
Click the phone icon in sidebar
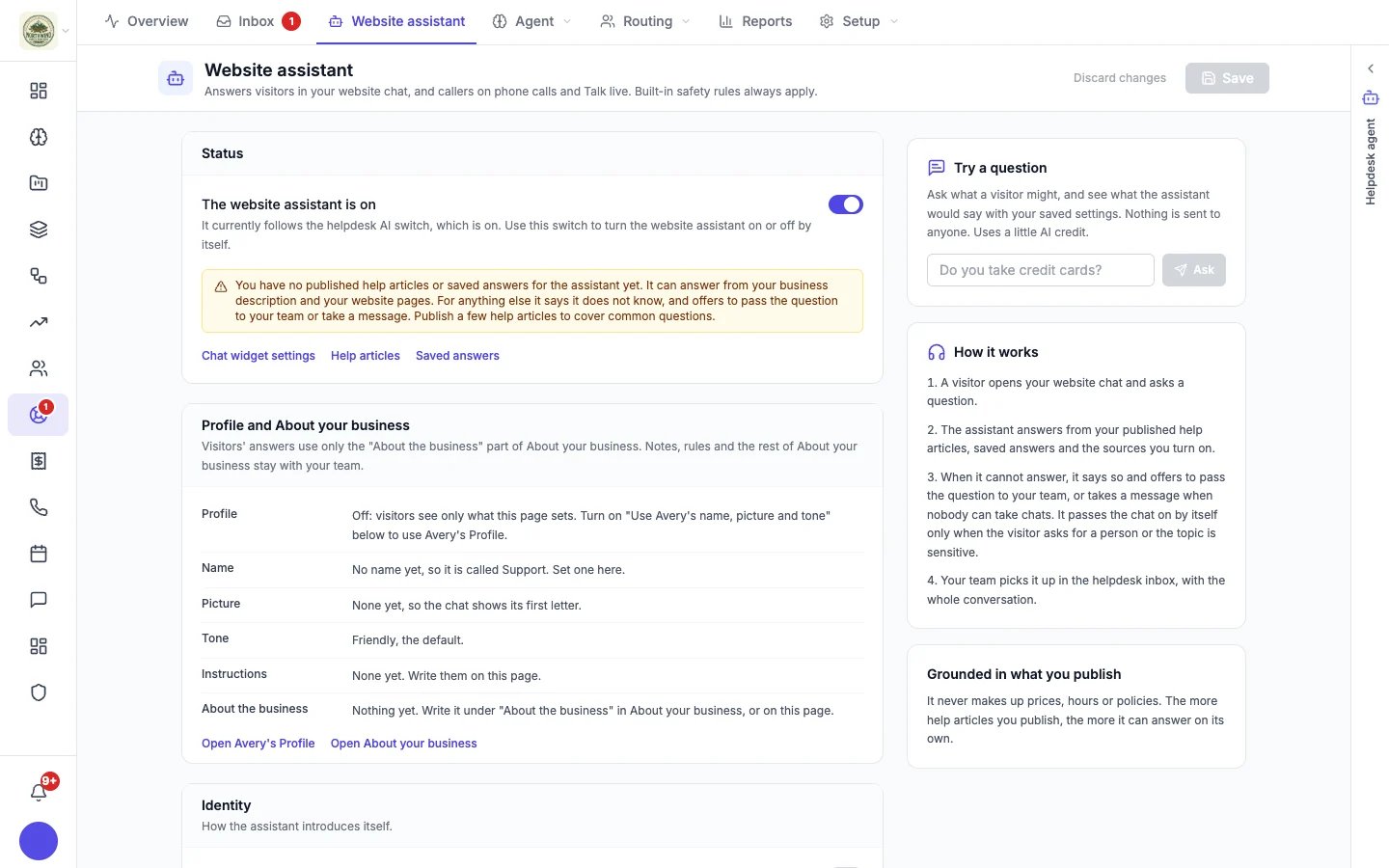[39, 507]
